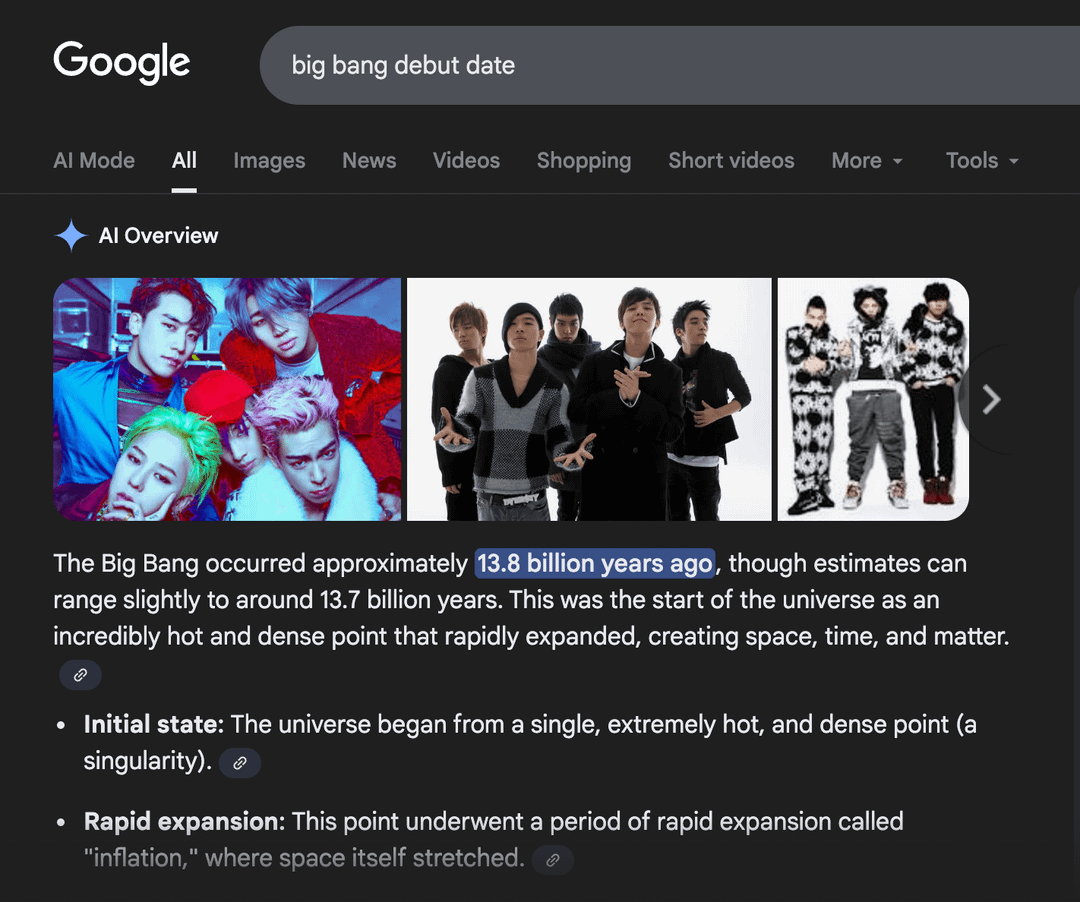Click link icon after 'space itself stretched'

pyautogui.click(x=553, y=859)
